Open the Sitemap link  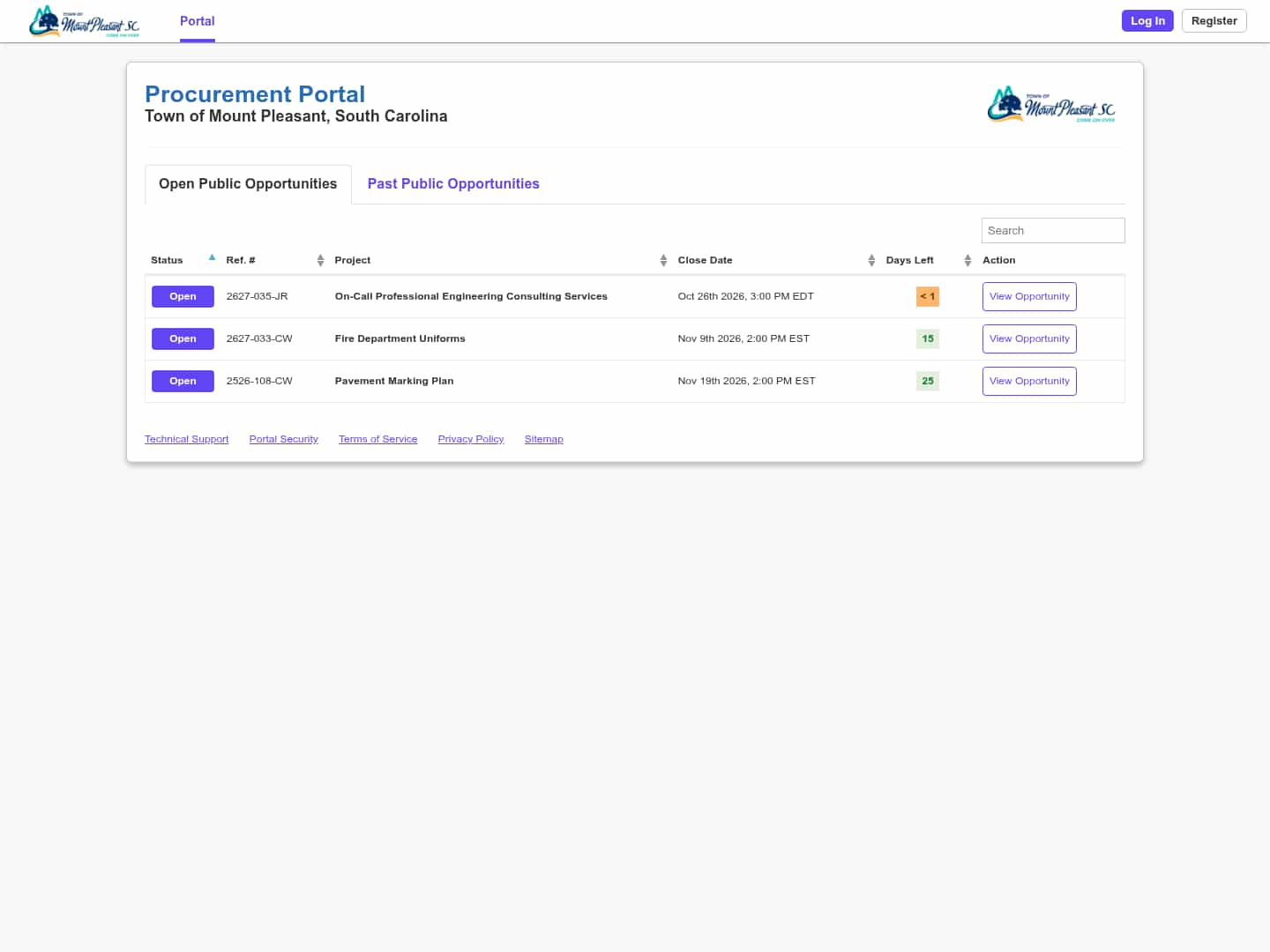(544, 439)
